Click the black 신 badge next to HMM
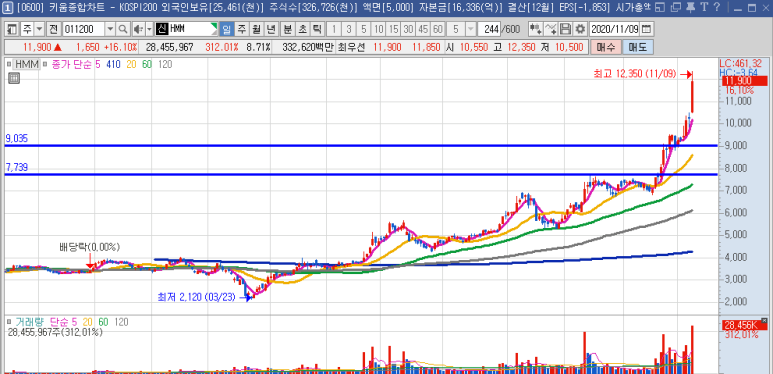 coord(162,29)
